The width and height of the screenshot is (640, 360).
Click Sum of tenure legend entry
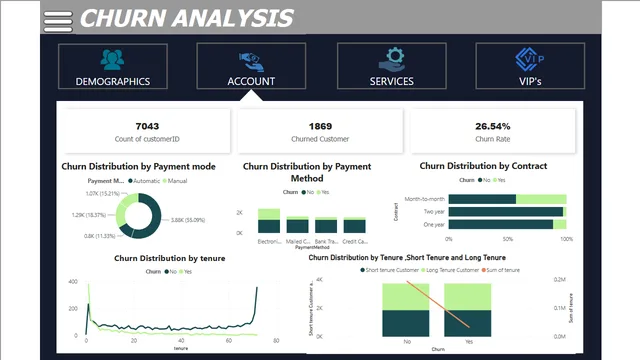tap(501, 270)
